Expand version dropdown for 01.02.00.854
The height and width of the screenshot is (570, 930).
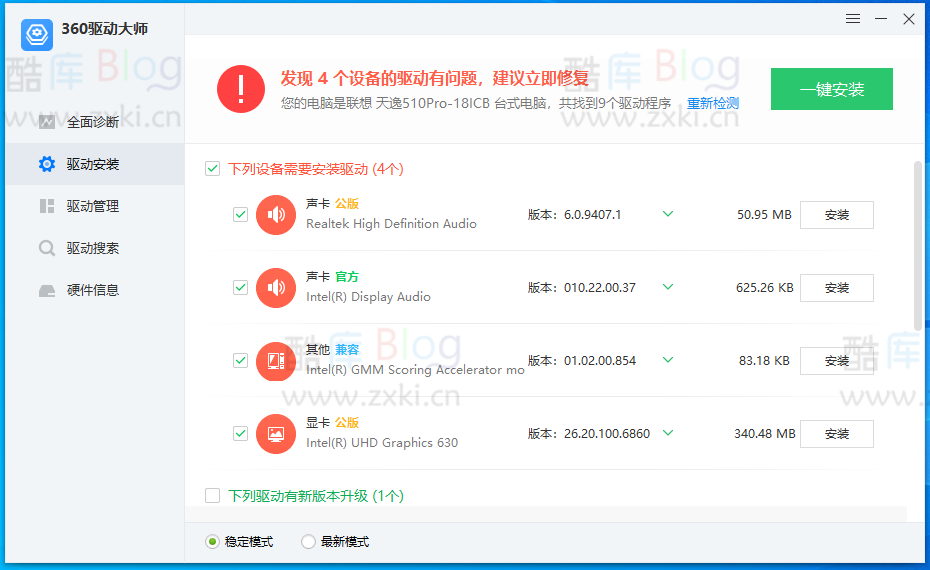pos(668,360)
